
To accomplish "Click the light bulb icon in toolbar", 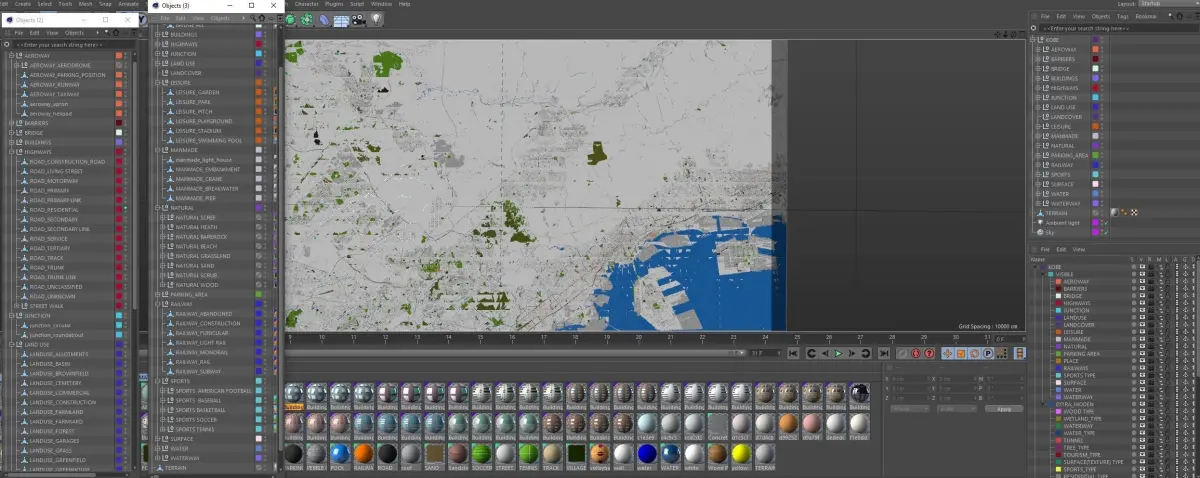I will click(376, 19).
